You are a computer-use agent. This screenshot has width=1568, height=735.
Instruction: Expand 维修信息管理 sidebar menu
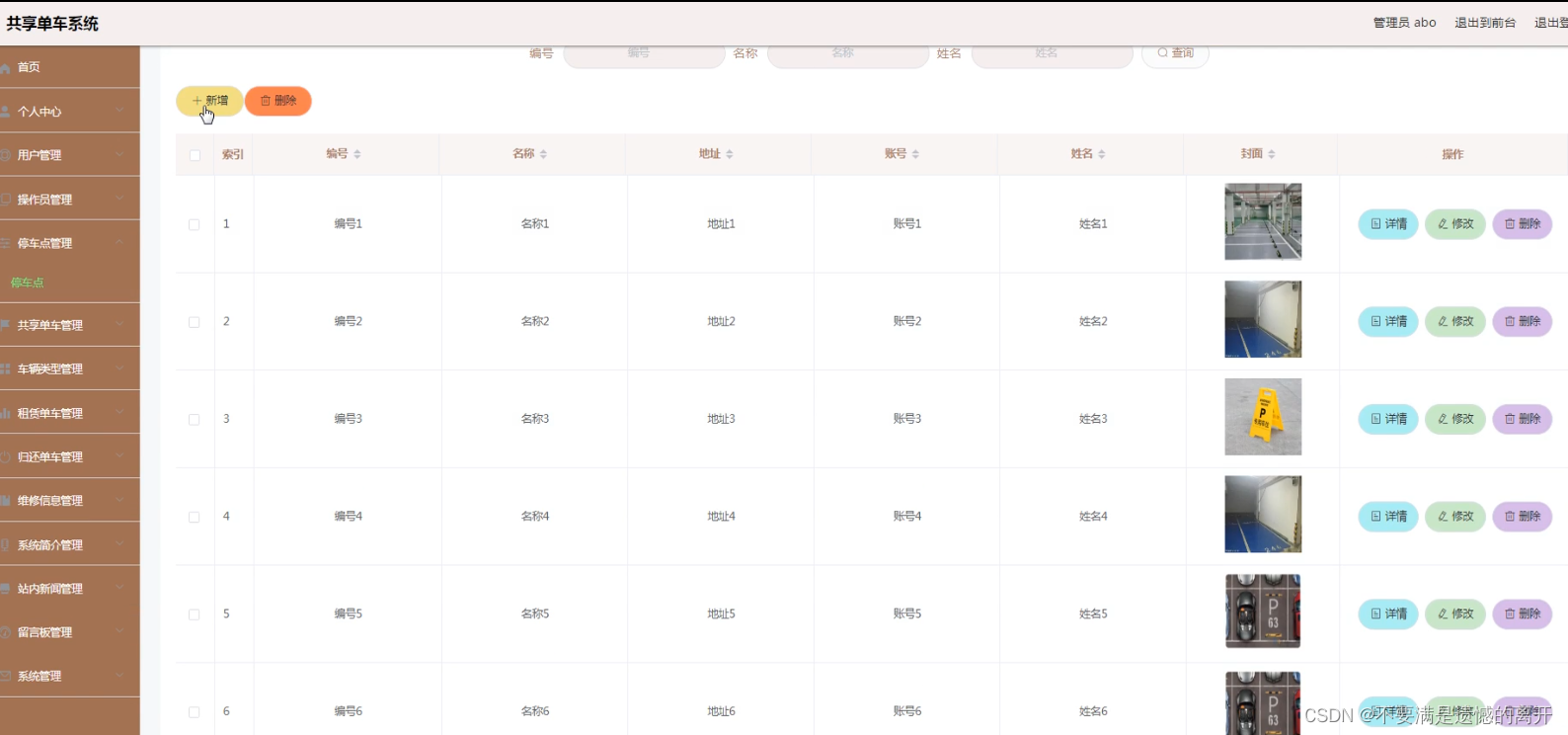tap(69, 501)
